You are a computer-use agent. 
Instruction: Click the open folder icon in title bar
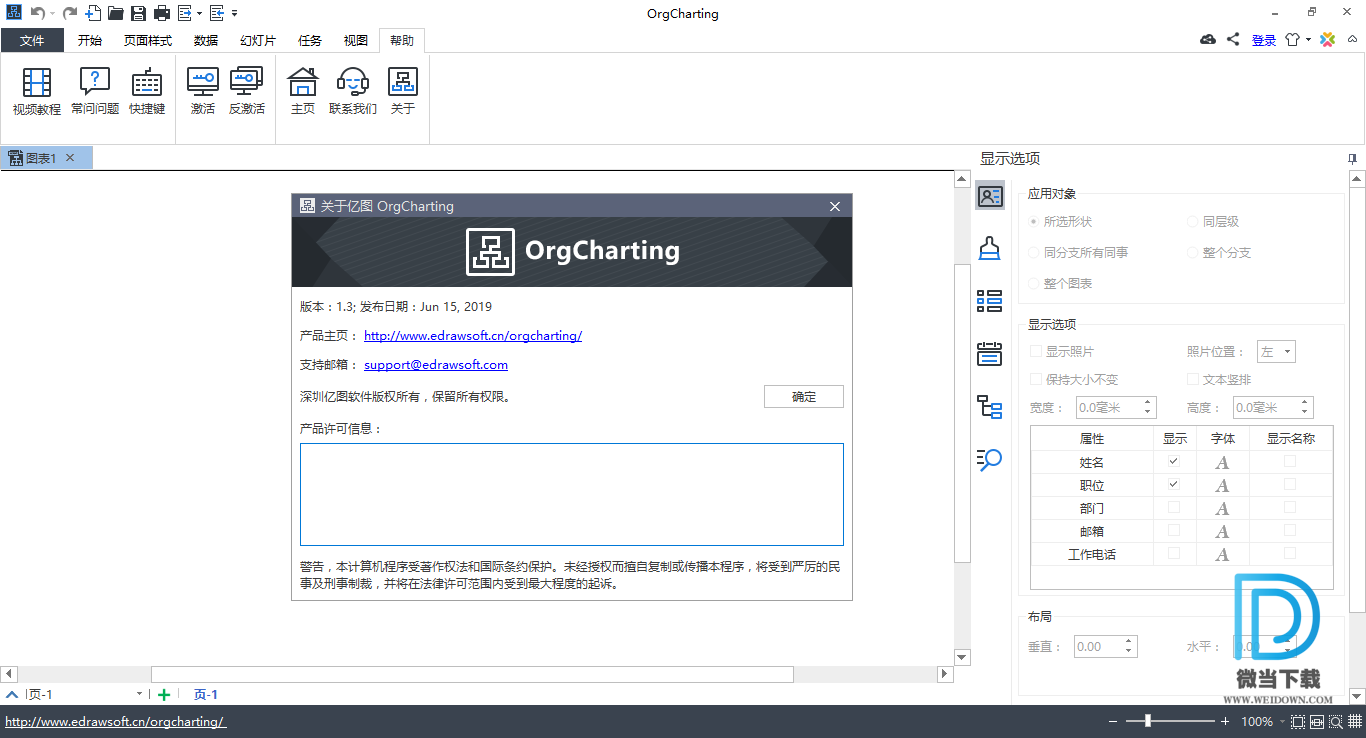coord(116,13)
